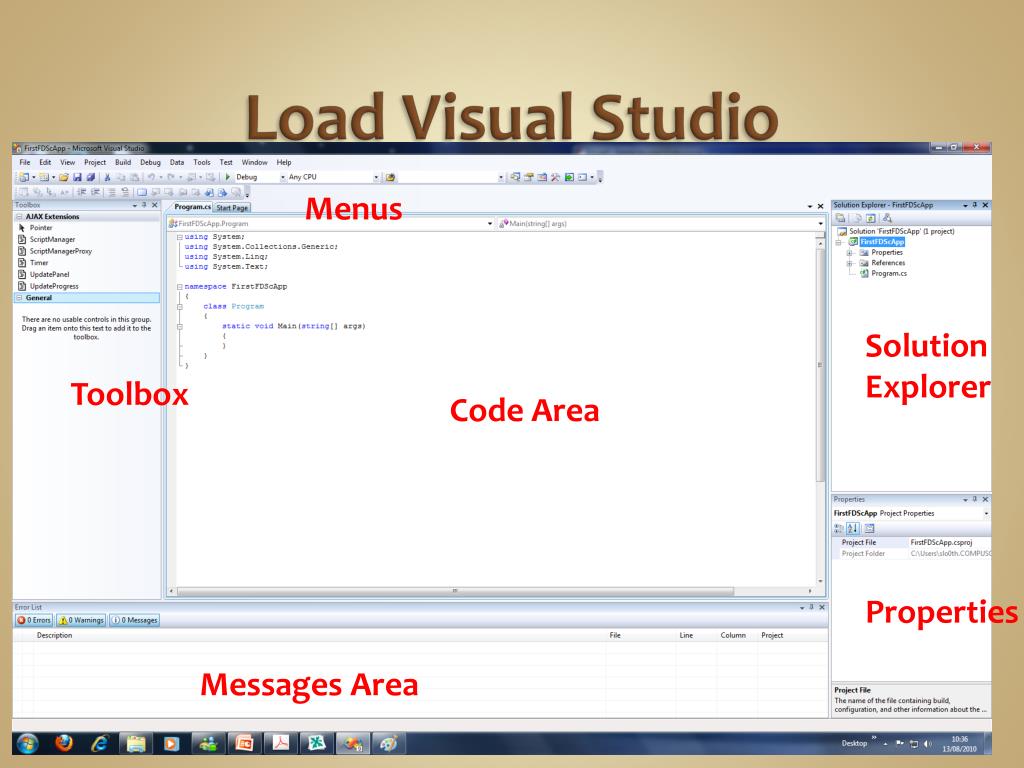
Task: Open the Toolbox wrench-and-hammer icon
Action: (555, 177)
